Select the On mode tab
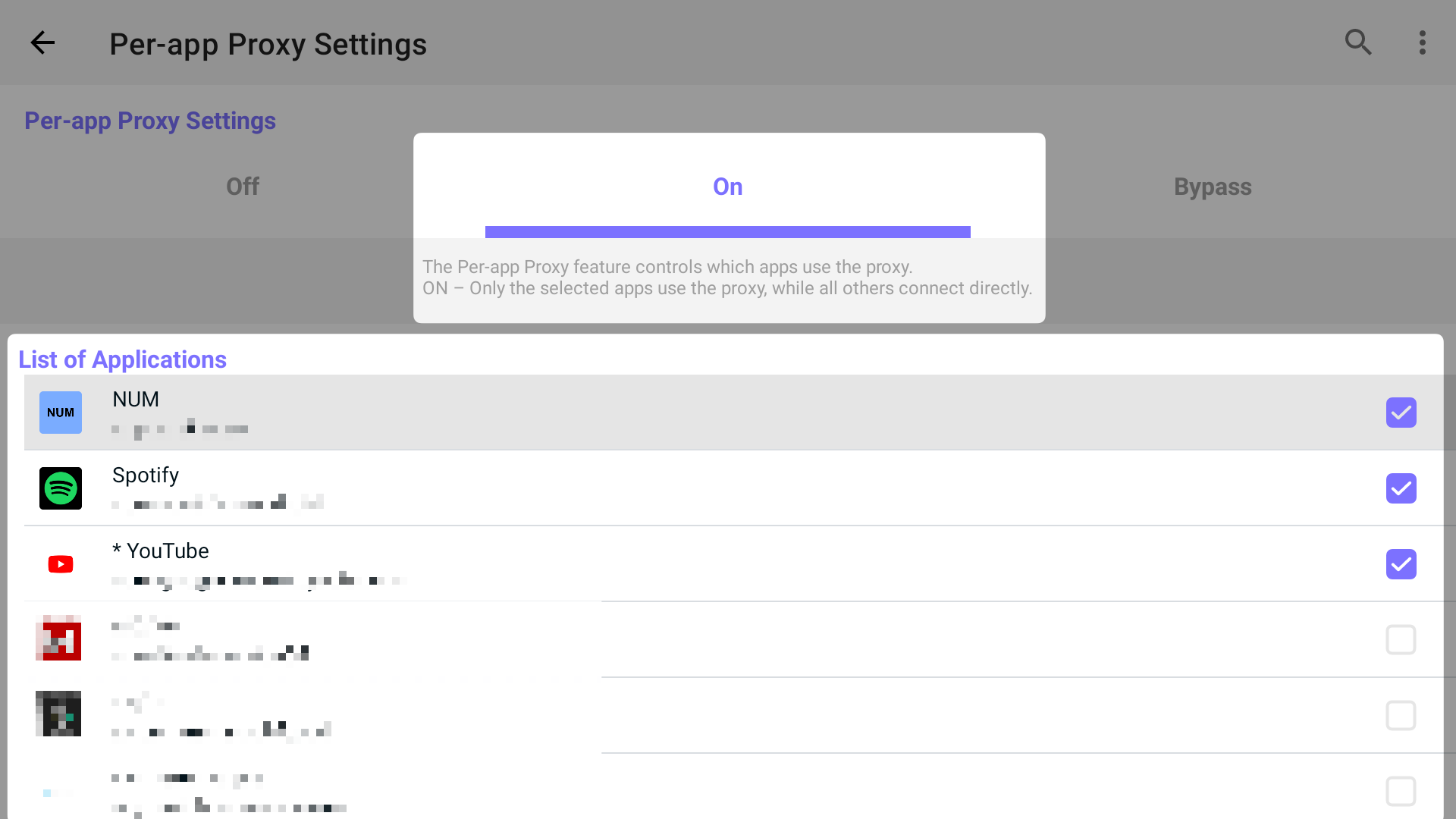Screen dimensions: 1456x819 point(728,187)
